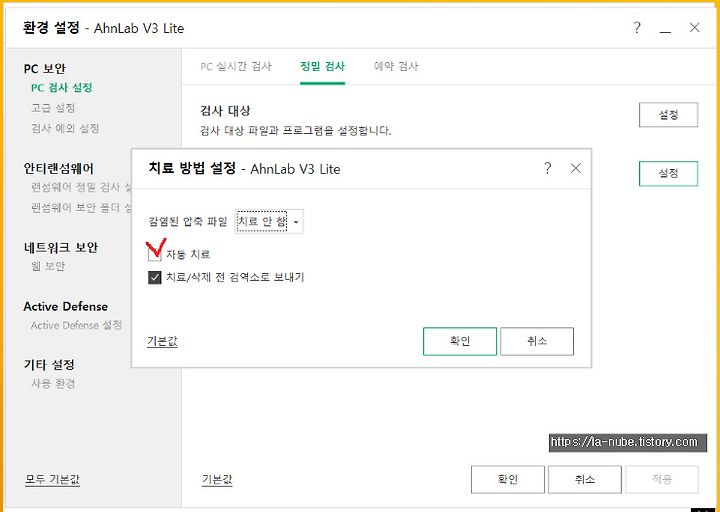The height and width of the screenshot is (512, 720).
Task: Switch to 예약 검사 tab
Action: tap(396, 67)
